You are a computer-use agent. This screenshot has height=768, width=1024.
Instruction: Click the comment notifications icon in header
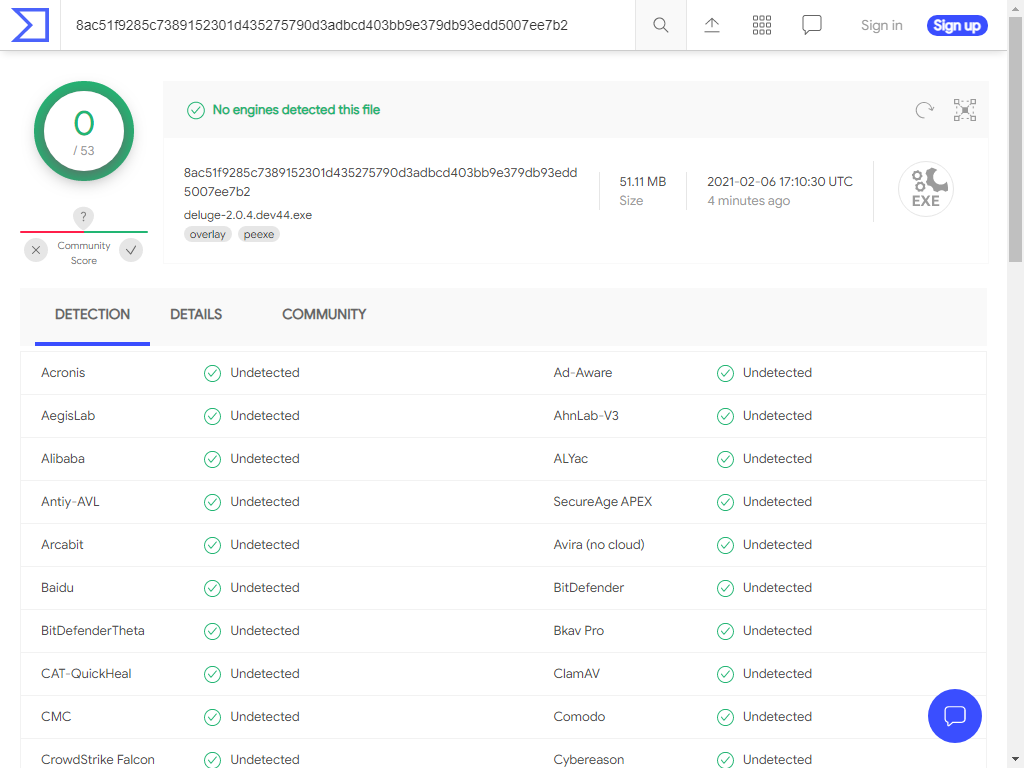(x=811, y=25)
